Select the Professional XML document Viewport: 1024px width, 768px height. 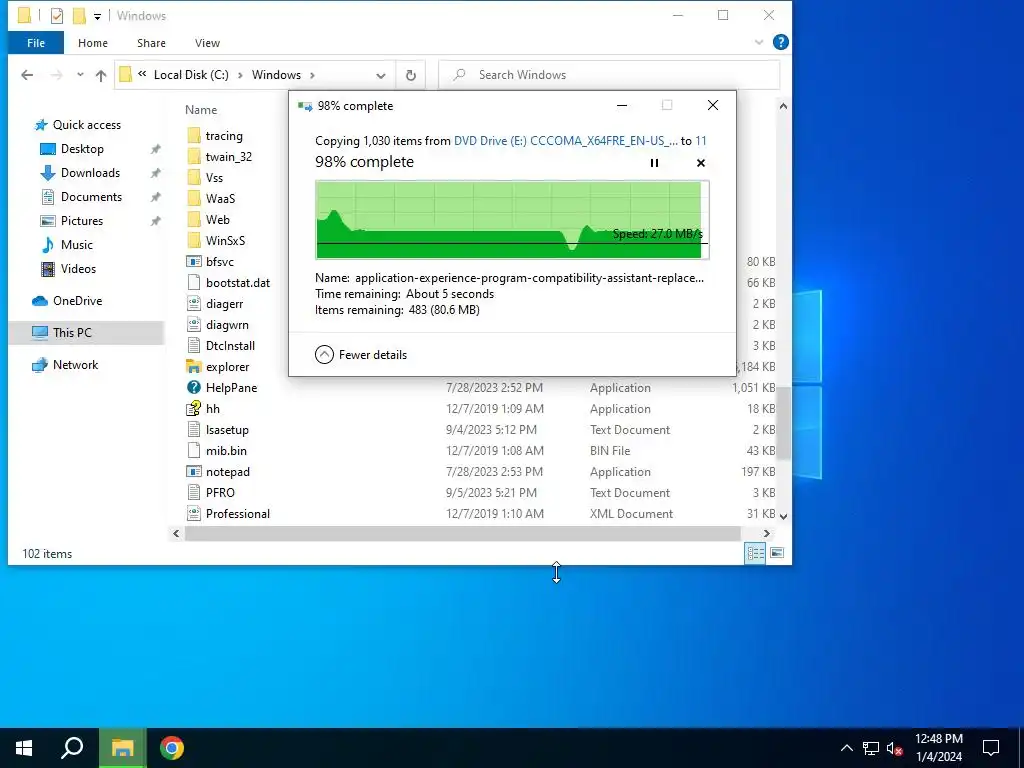(238, 514)
